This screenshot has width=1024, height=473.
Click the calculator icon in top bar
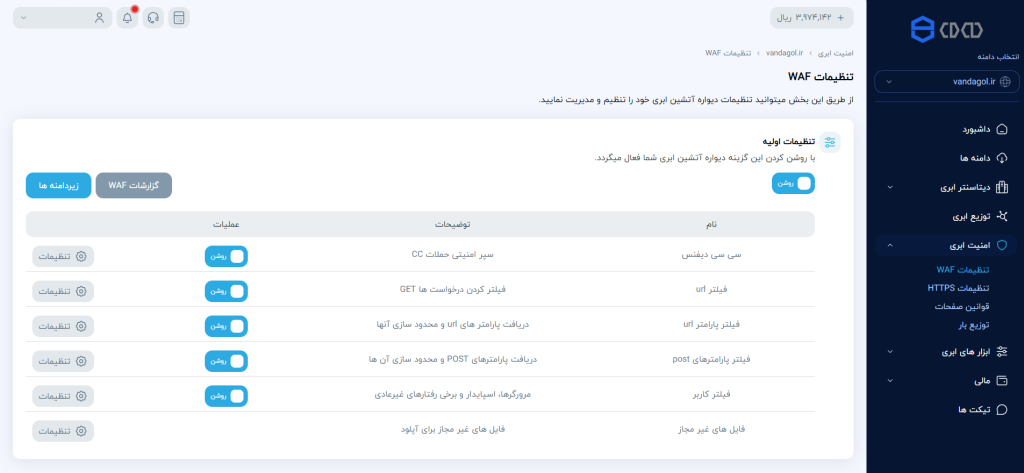179,18
